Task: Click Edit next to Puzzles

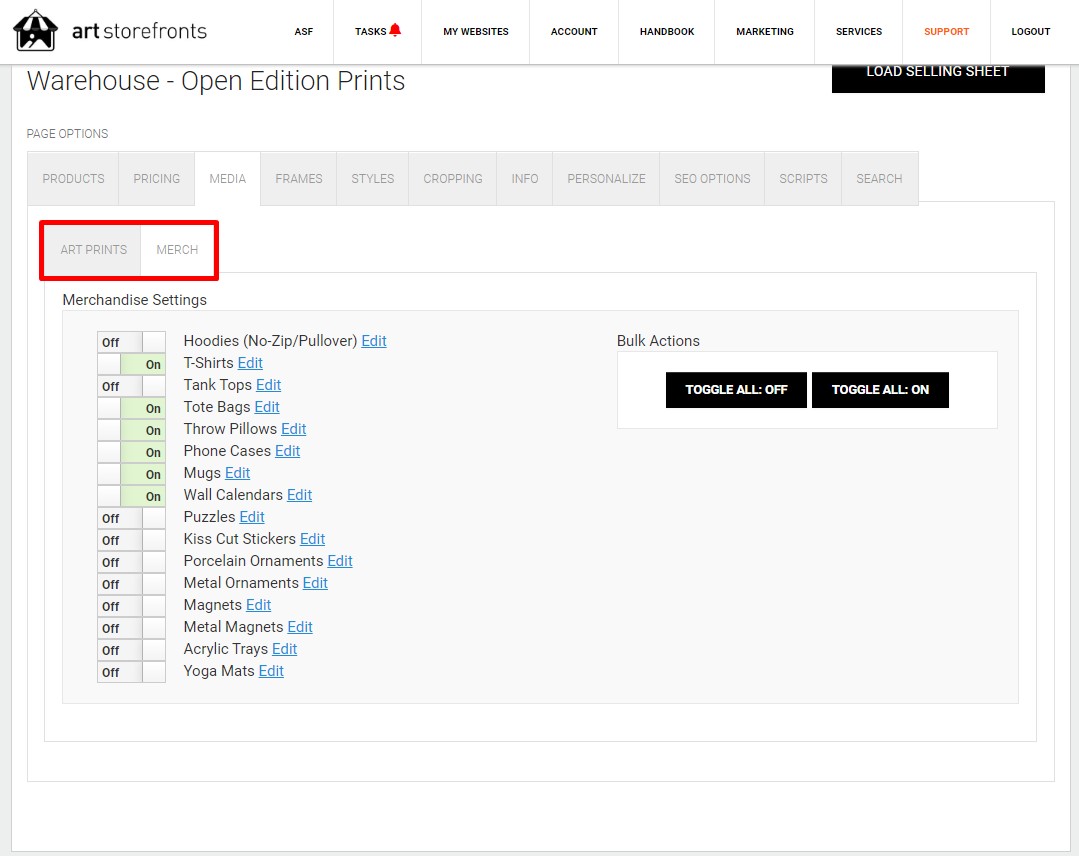Action: (252, 517)
